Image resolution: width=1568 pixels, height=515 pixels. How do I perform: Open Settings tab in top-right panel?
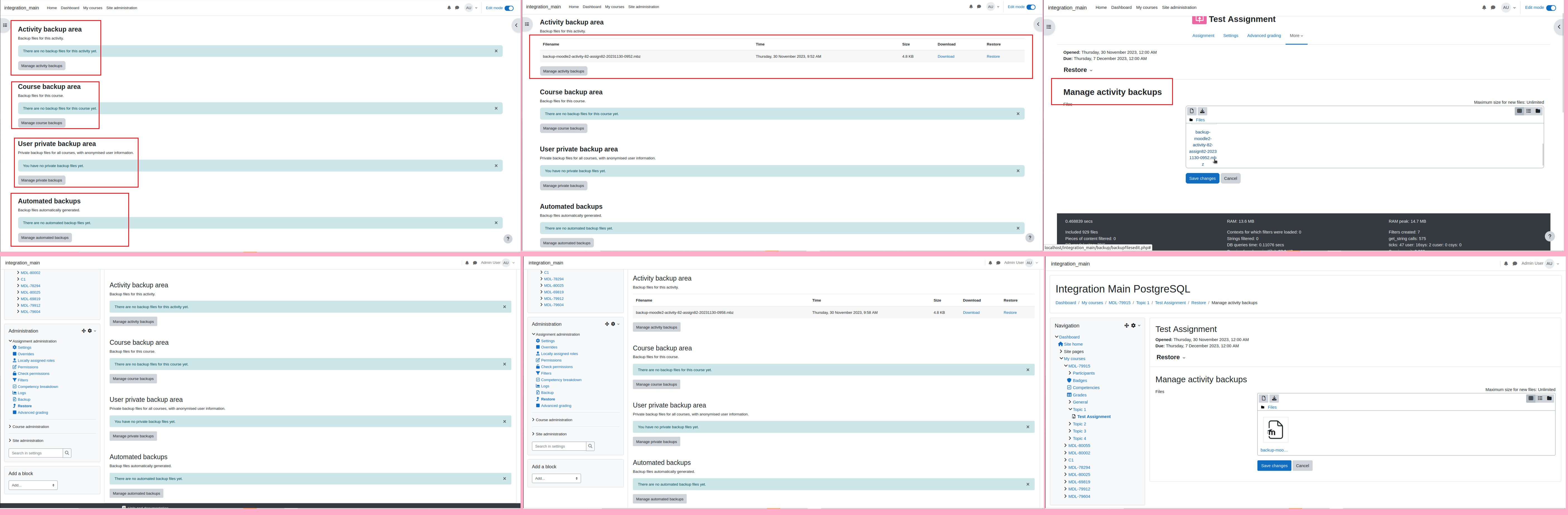(1231, 36)
